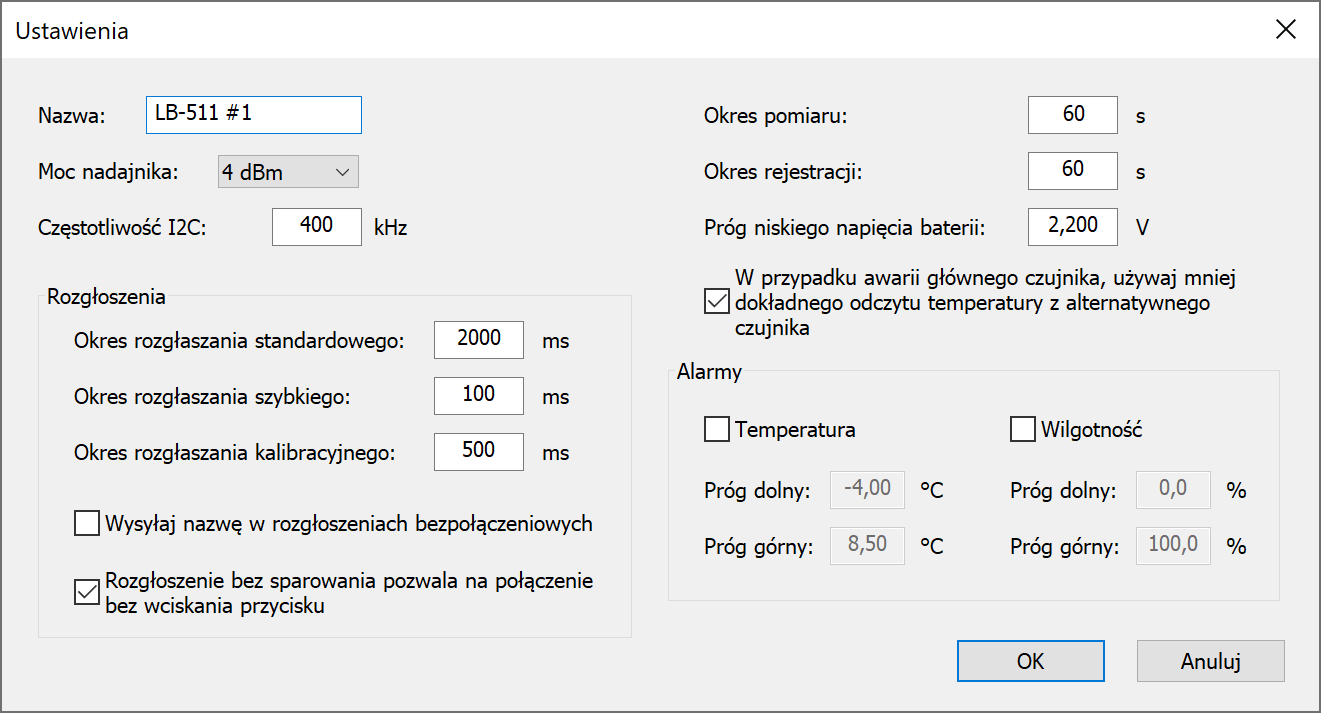Screen dimensions: 1321x713
Task: Click the Częstotliwość I2C field
Action: point(316,227)
